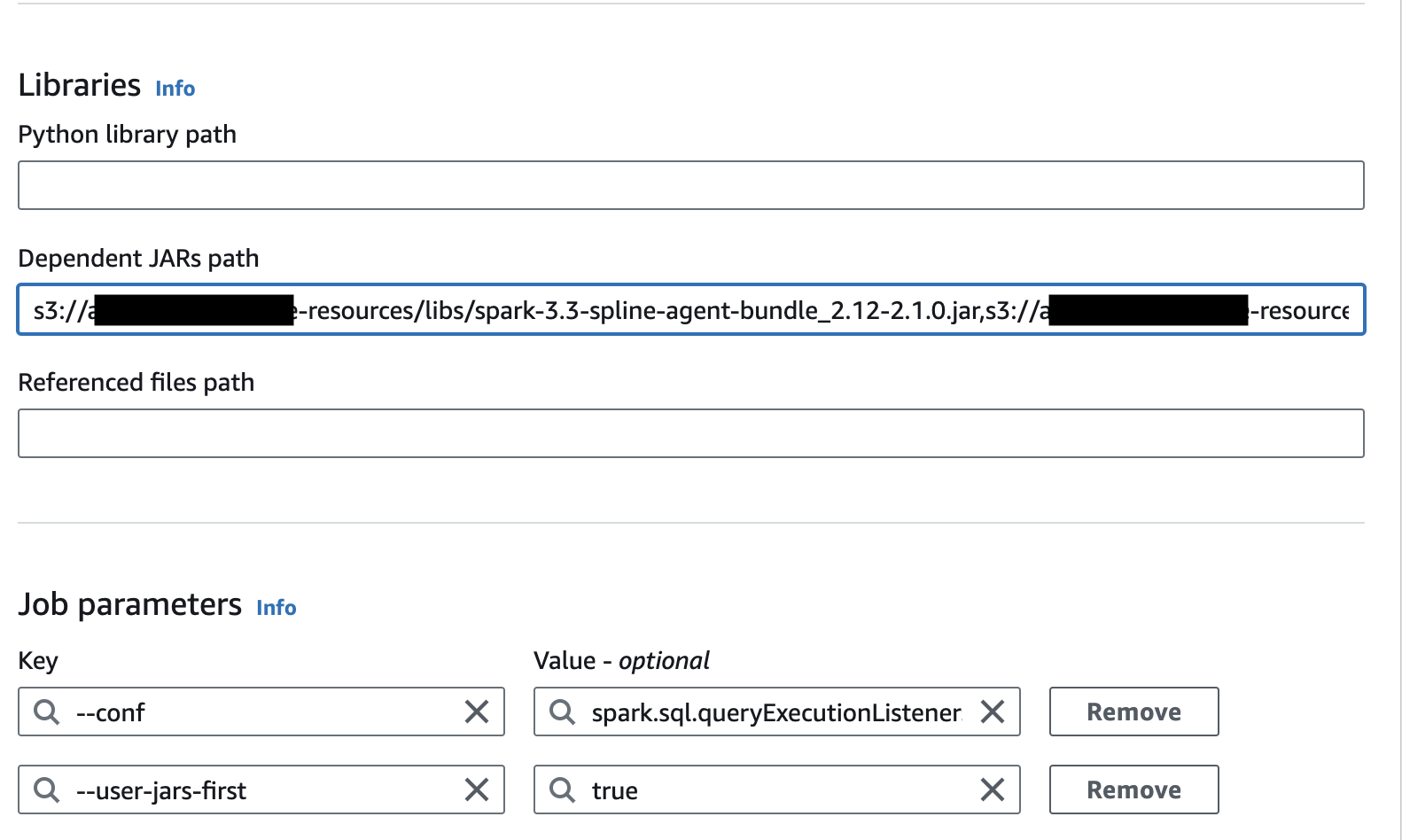Click the Python library path label

coord(128,135)
